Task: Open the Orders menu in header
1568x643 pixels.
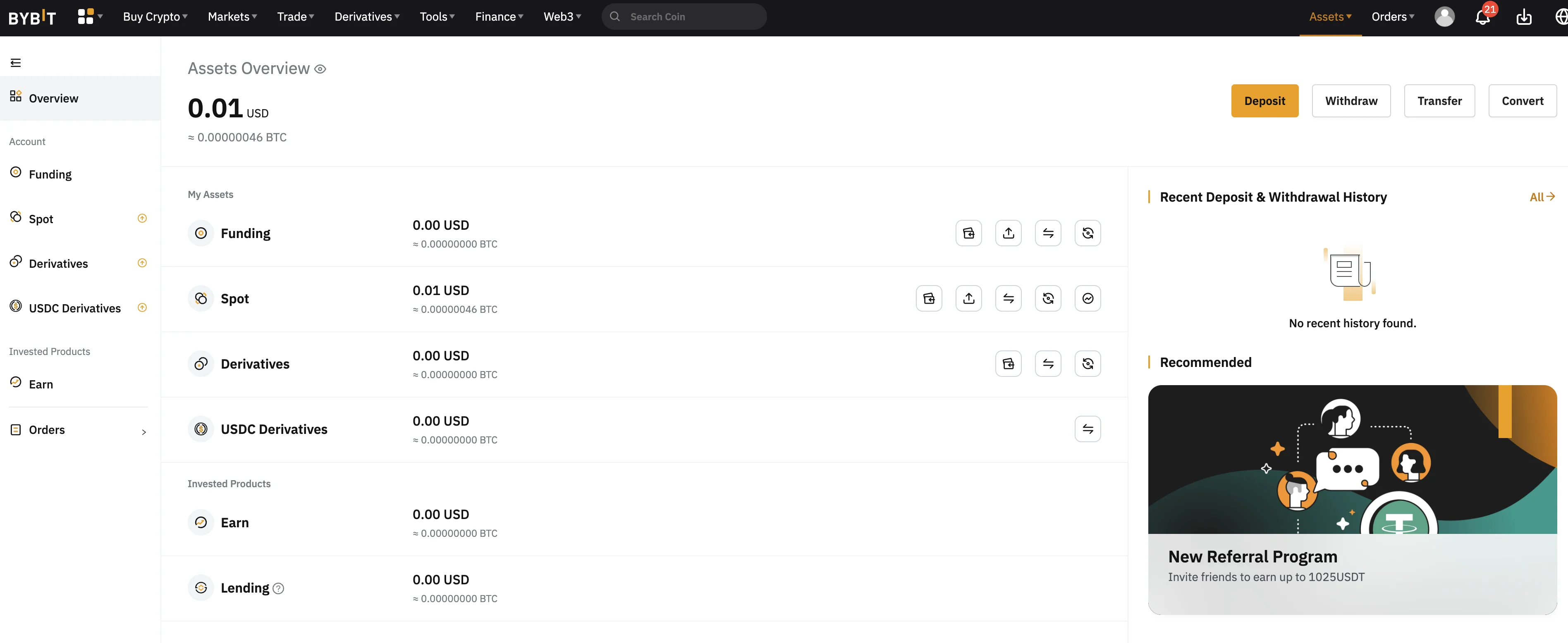Action: pos(1393,17)
